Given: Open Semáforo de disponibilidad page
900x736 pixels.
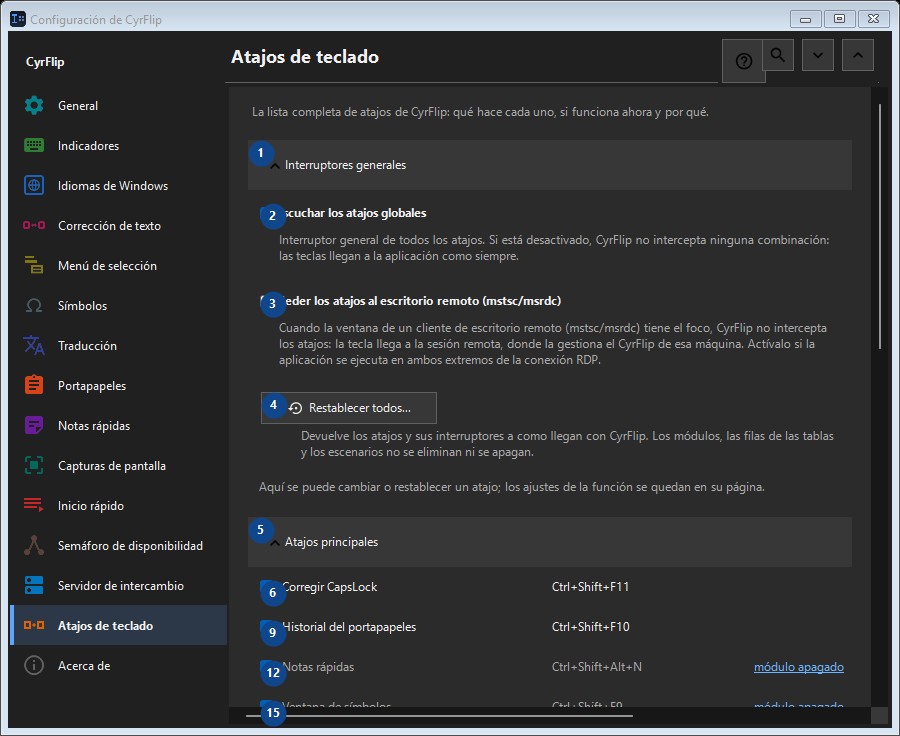Looking at the screenshot, I should point(118,545).
